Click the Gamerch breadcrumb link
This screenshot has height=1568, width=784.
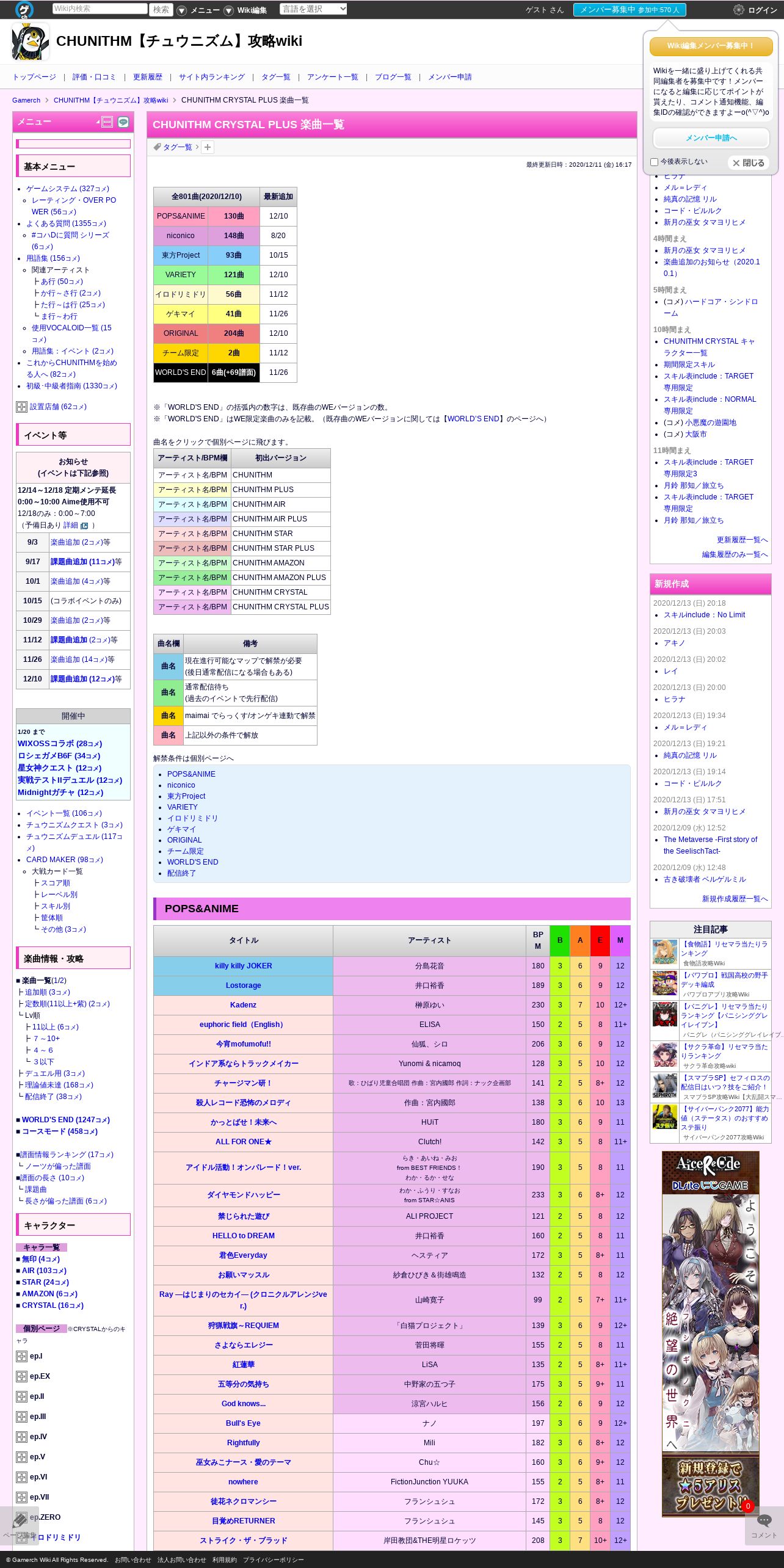pyautogui.click(x=26, y=100)
